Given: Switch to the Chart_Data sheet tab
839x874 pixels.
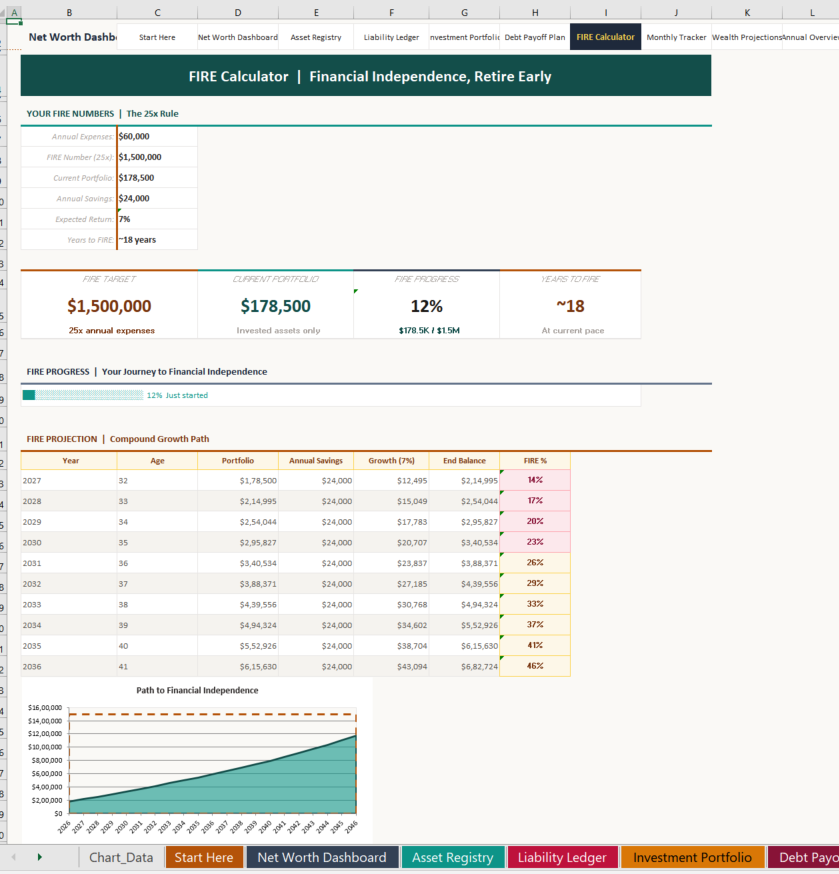Looking at the screenshot, I should [x=121, y=857].
